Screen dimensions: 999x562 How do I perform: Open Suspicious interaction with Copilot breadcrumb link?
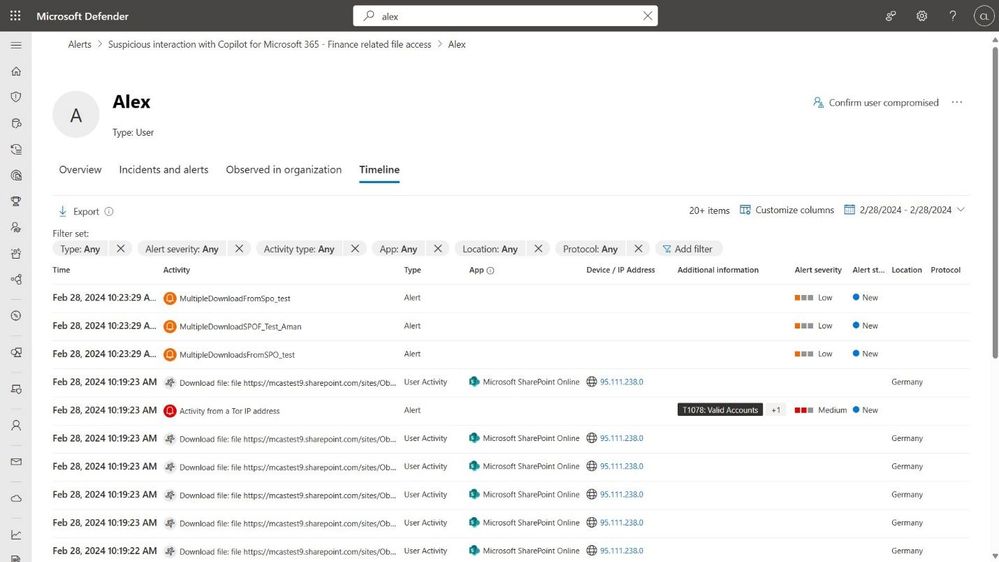coord(270,45)
